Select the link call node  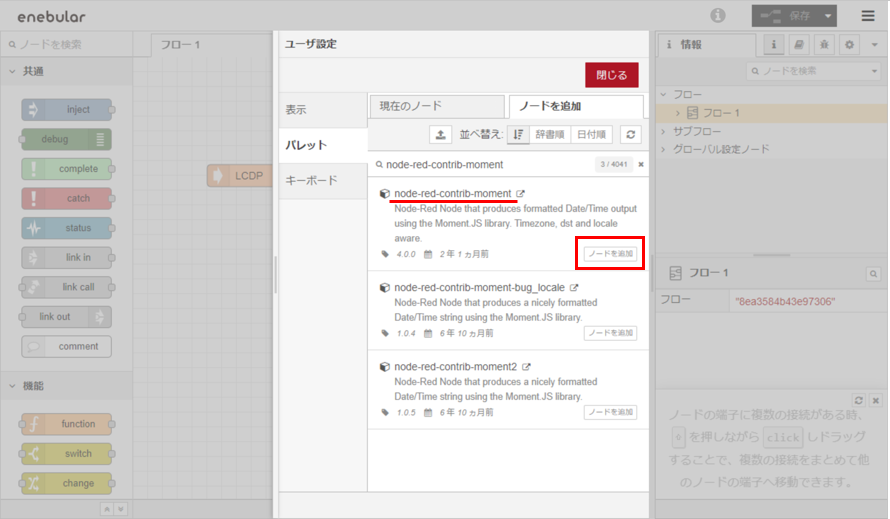click(67, 287)
